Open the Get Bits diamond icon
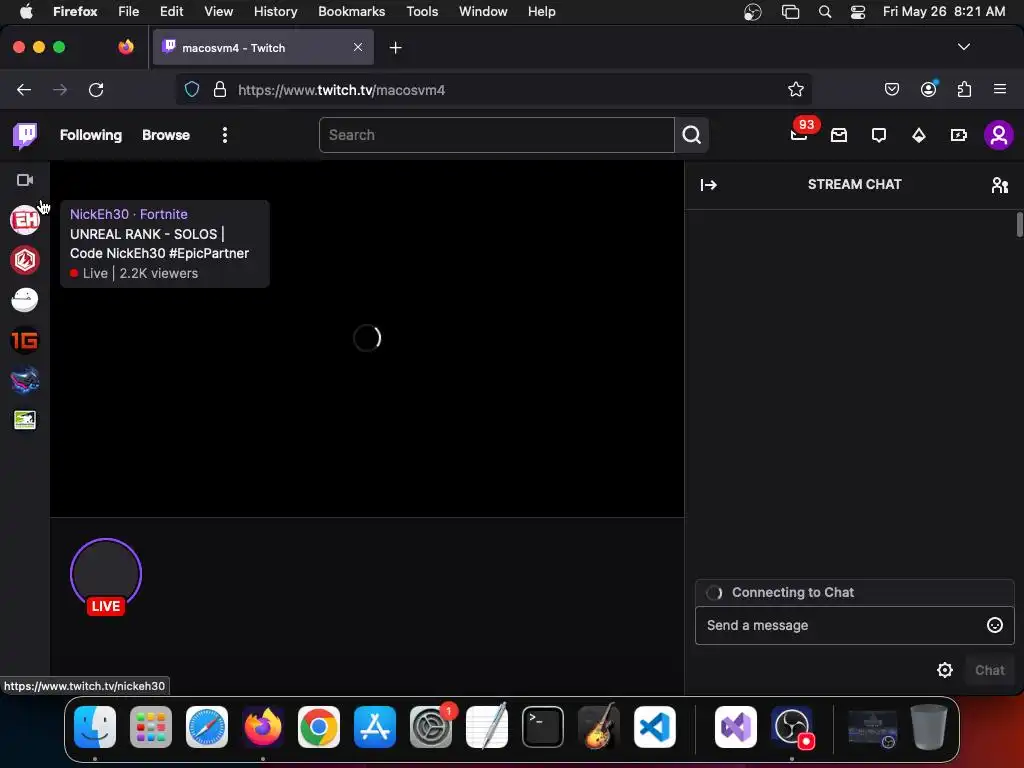Screen dimensions: 1024x768 click(x=919, y=135)
